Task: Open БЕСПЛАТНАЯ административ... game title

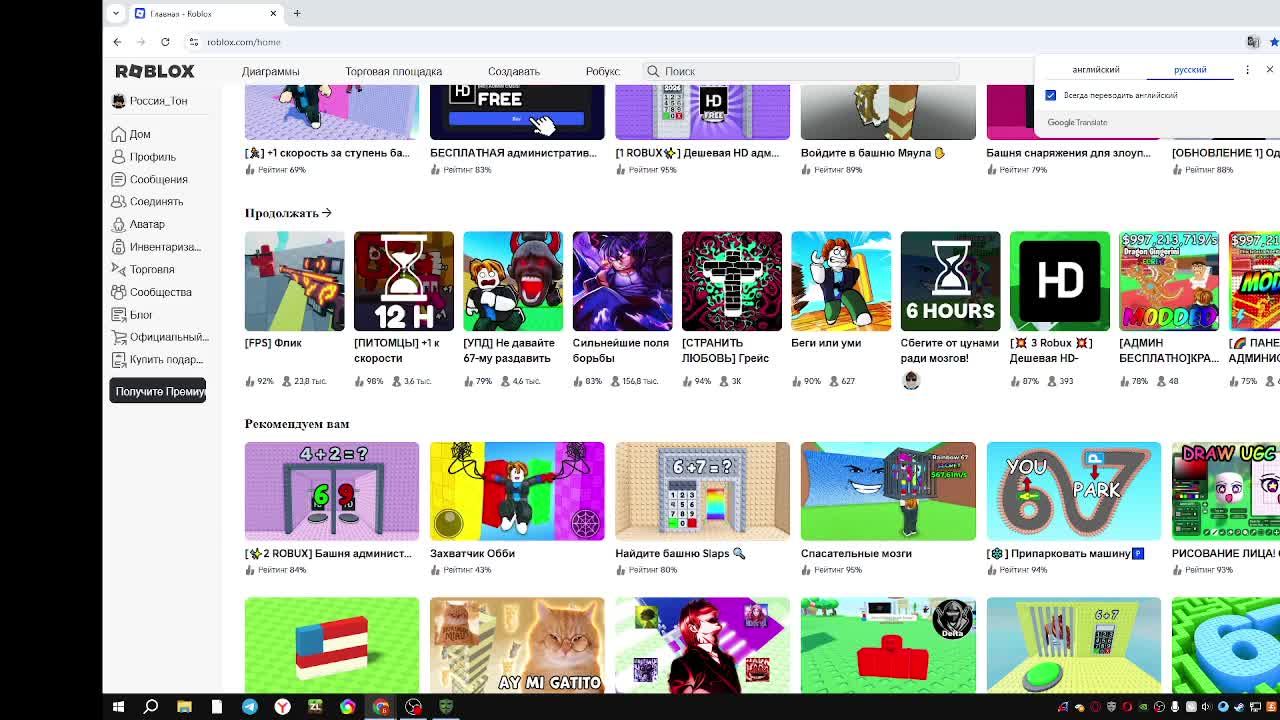Action: click(x=513, y=153)
